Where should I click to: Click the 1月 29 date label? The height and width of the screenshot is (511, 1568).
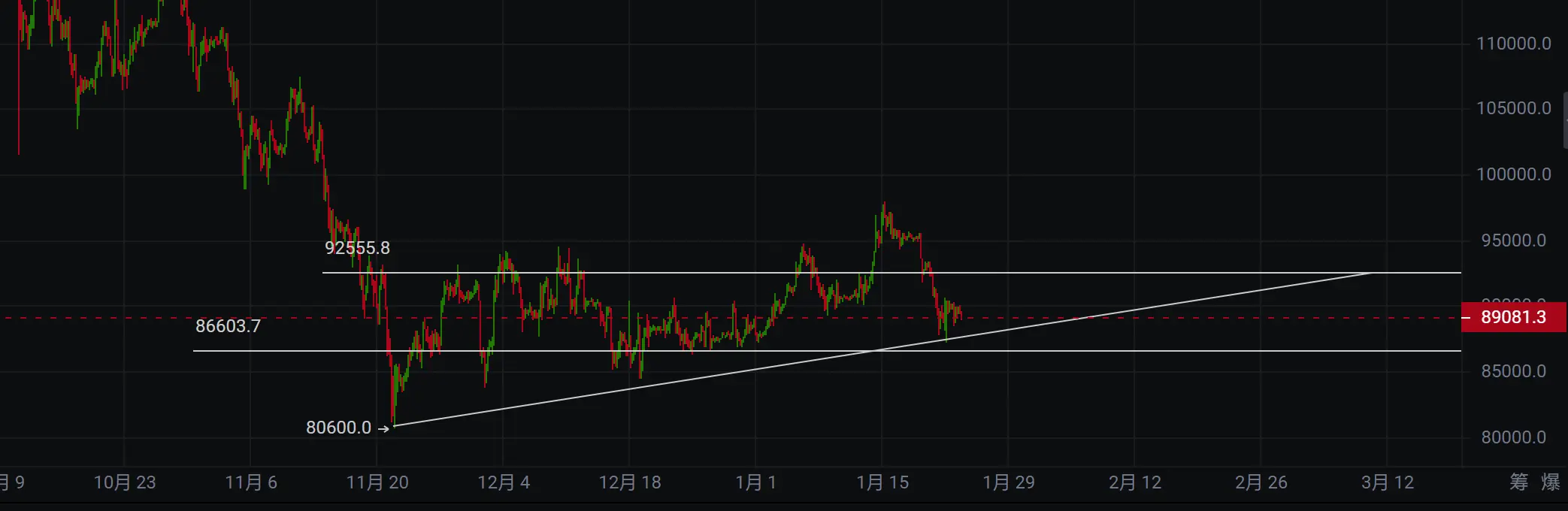pyautogui.click(x=1009, y=482)
